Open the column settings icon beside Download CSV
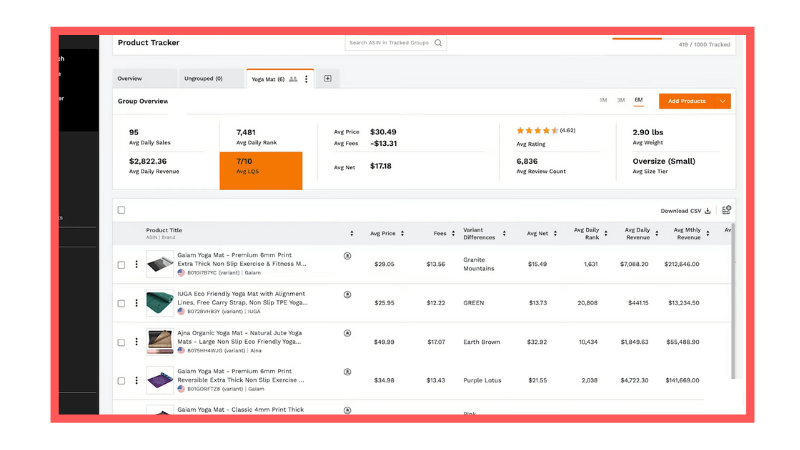 (726, 210)
